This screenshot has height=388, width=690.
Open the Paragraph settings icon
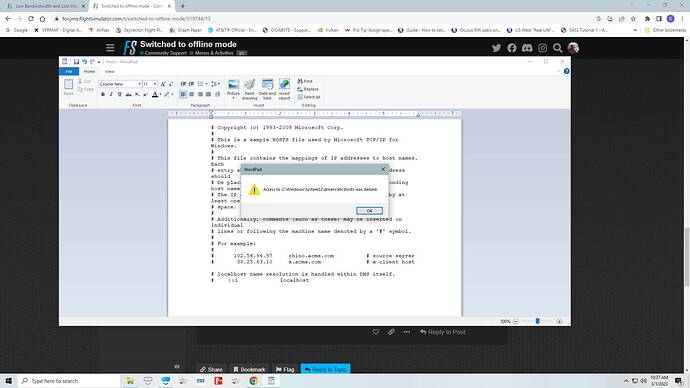[x=217, y=95]
